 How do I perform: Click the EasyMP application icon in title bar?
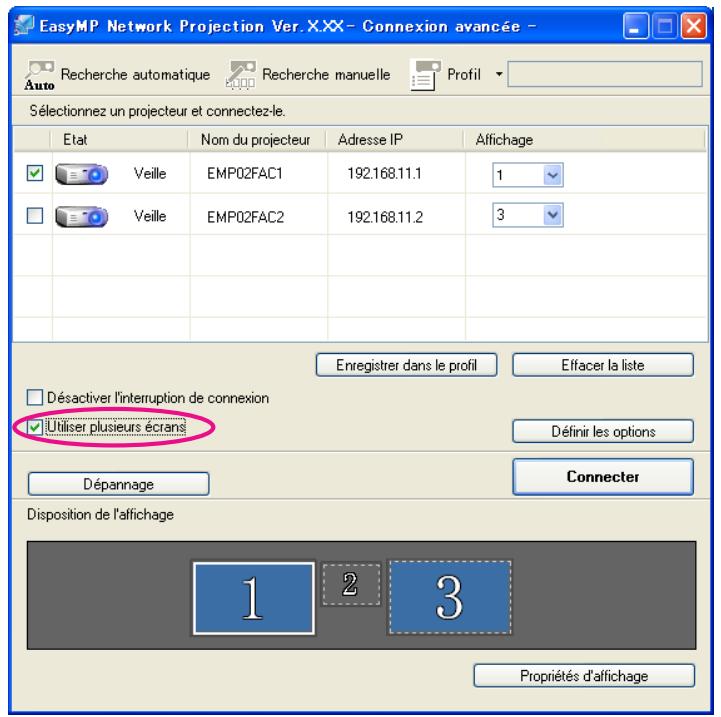[x=24, y=26]
